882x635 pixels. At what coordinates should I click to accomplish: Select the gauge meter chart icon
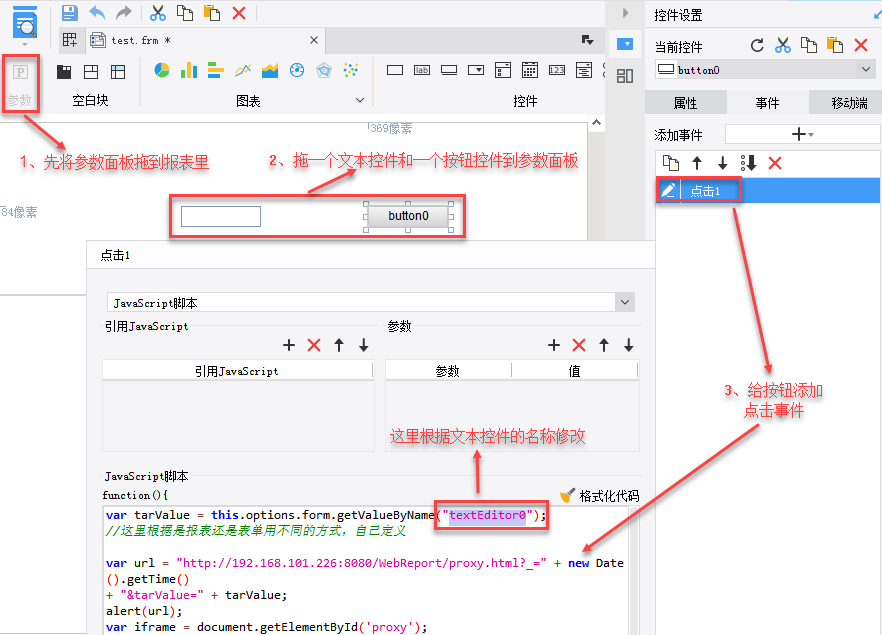297,70
